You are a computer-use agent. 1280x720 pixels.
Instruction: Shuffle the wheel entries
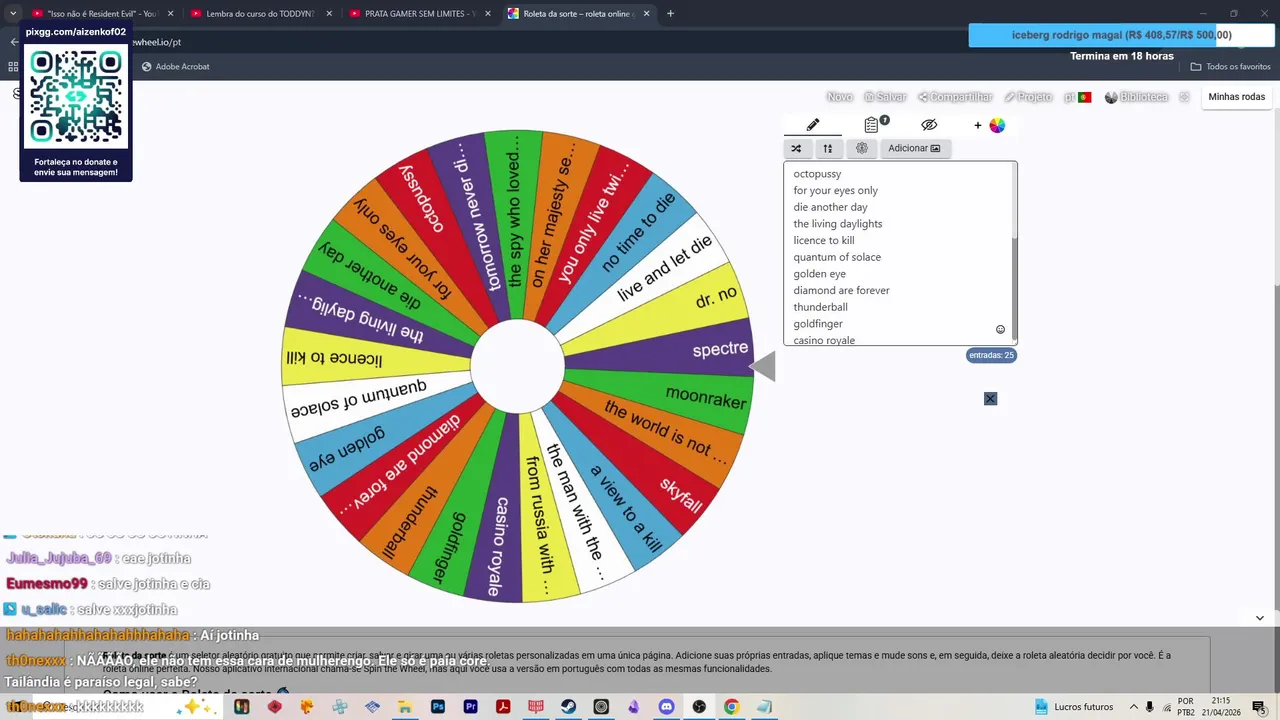coord(796,148)
